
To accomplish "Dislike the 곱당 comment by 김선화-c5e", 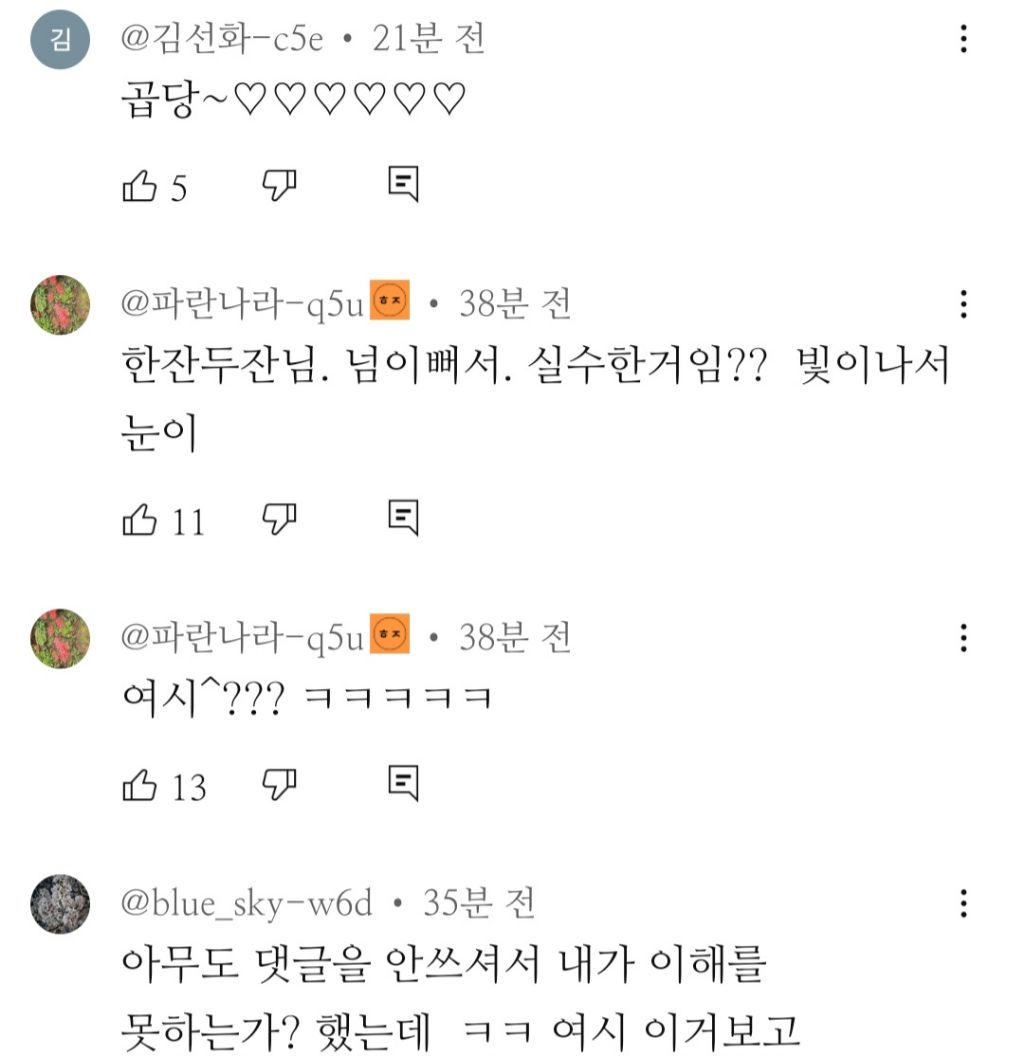I will [x=281, y=184].
